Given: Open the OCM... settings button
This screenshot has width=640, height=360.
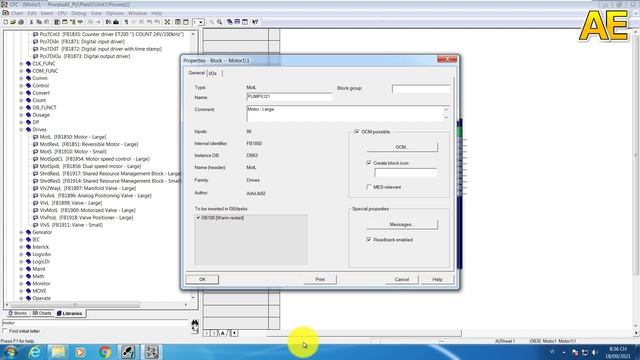Looking at the screenshot, I should pos(402,147).
